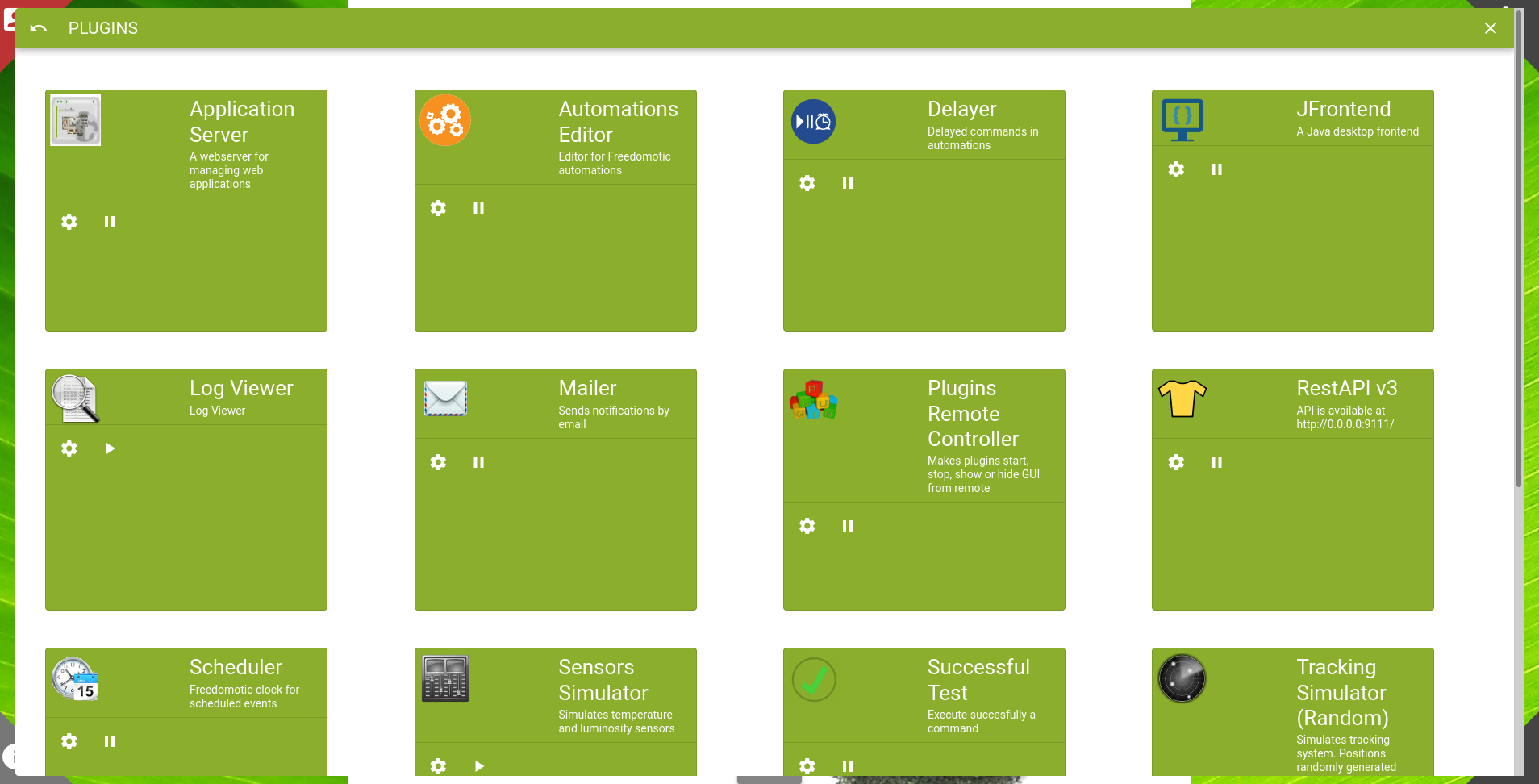Open Scheduler settings gear
Image resolution: width=1539 pixels, height=784 pixels.
(69, 741)
